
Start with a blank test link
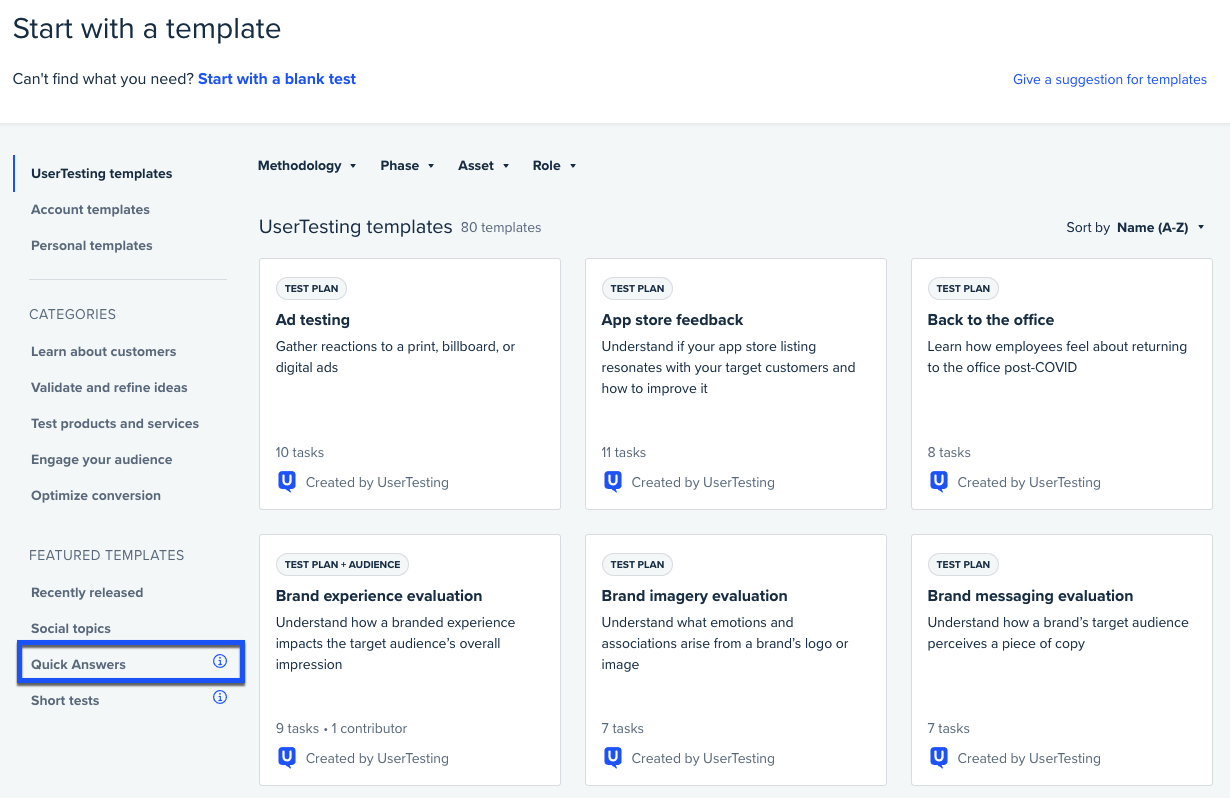(x=277, y=79)
